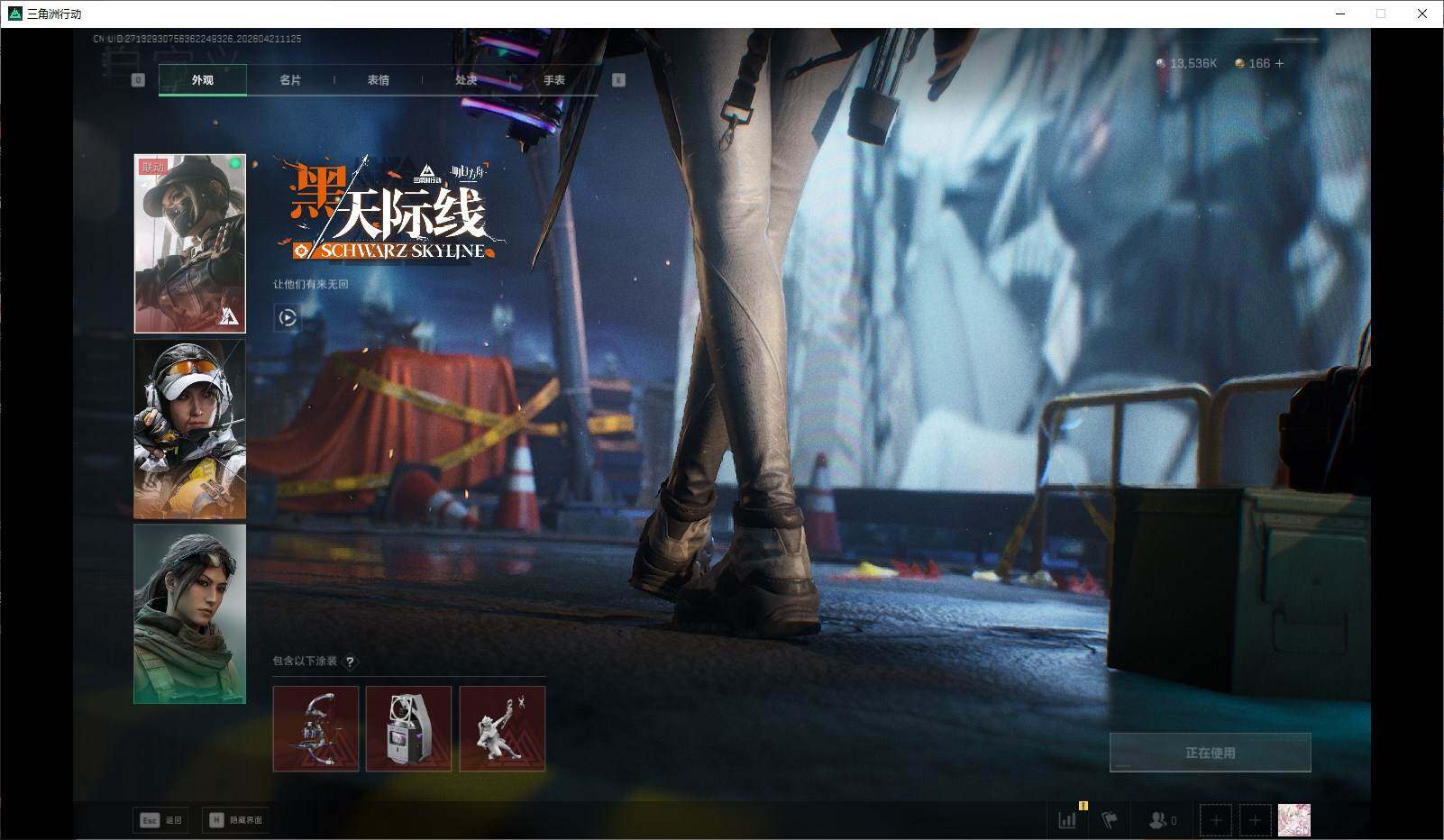Minimize the 三角洲行动 window
Screen dimensions: 1444x840
pos(1339,14)
